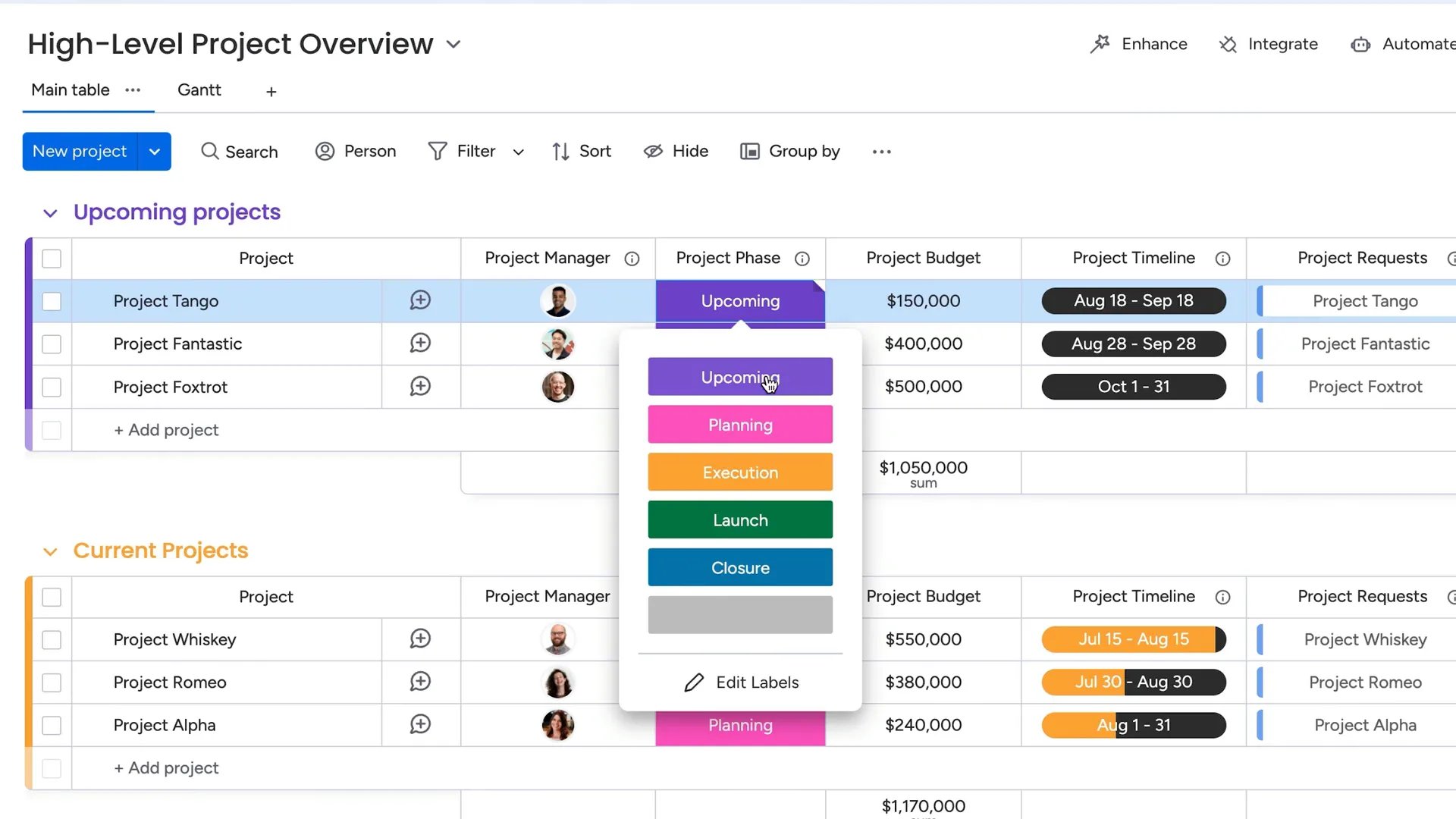The height and width of the screenshot is (819, 1456).
Task: Check the Project Tango row
Action: (x=52, y=301)
